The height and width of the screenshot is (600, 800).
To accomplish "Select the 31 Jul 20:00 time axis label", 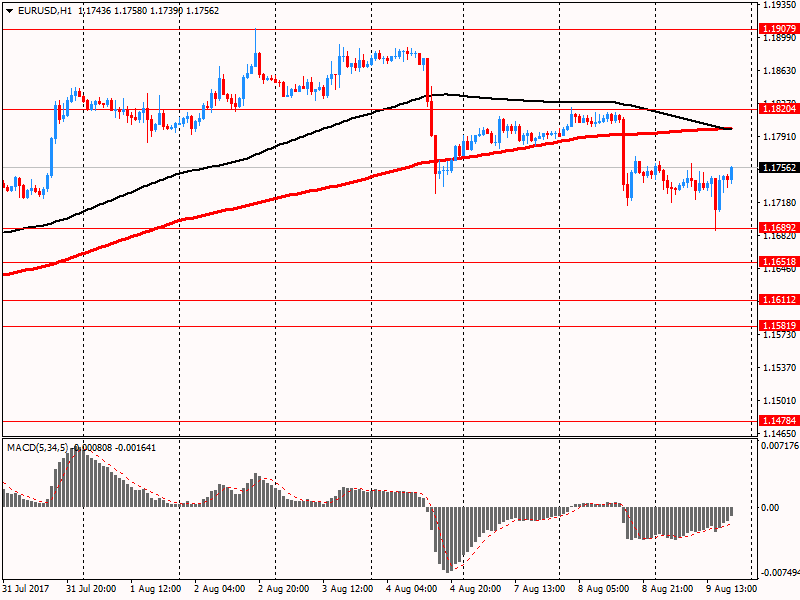I will (x=91, y=589).
